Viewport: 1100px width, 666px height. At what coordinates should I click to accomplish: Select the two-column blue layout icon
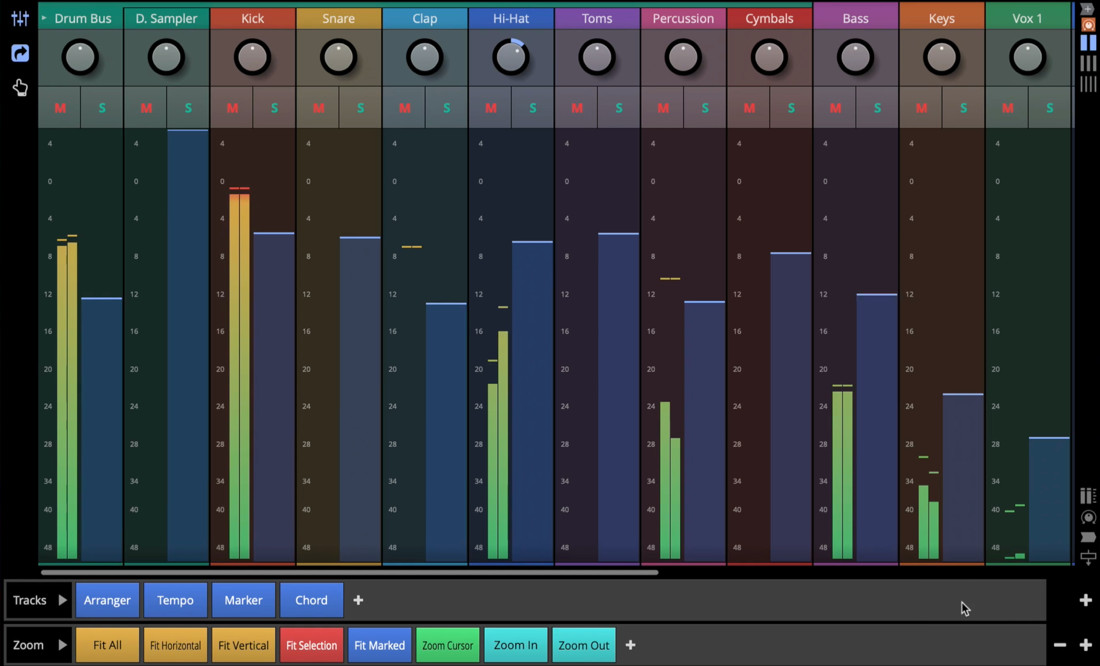point(1088,43)
